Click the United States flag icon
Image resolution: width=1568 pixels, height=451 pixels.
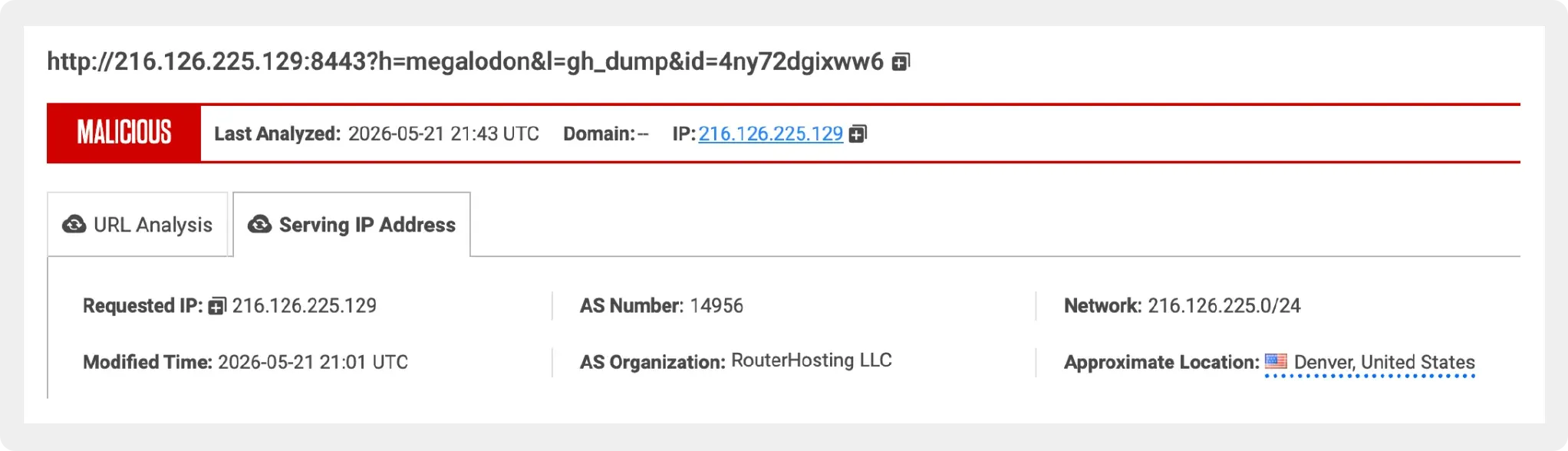(x=1276, y=360)
